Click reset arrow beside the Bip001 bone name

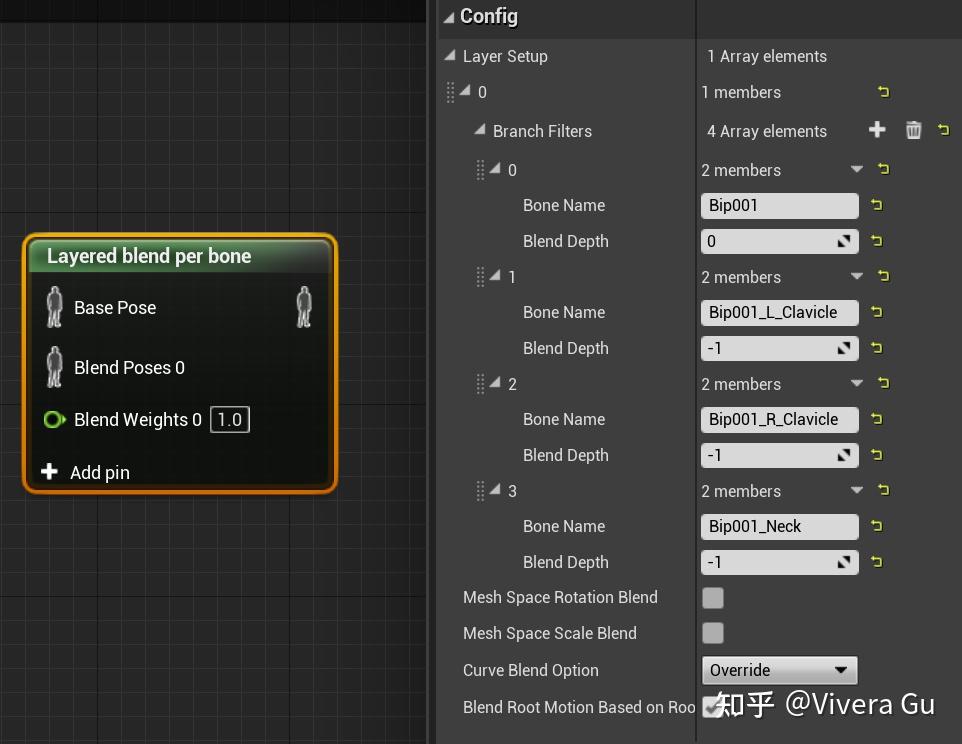[x=877, y=205]
